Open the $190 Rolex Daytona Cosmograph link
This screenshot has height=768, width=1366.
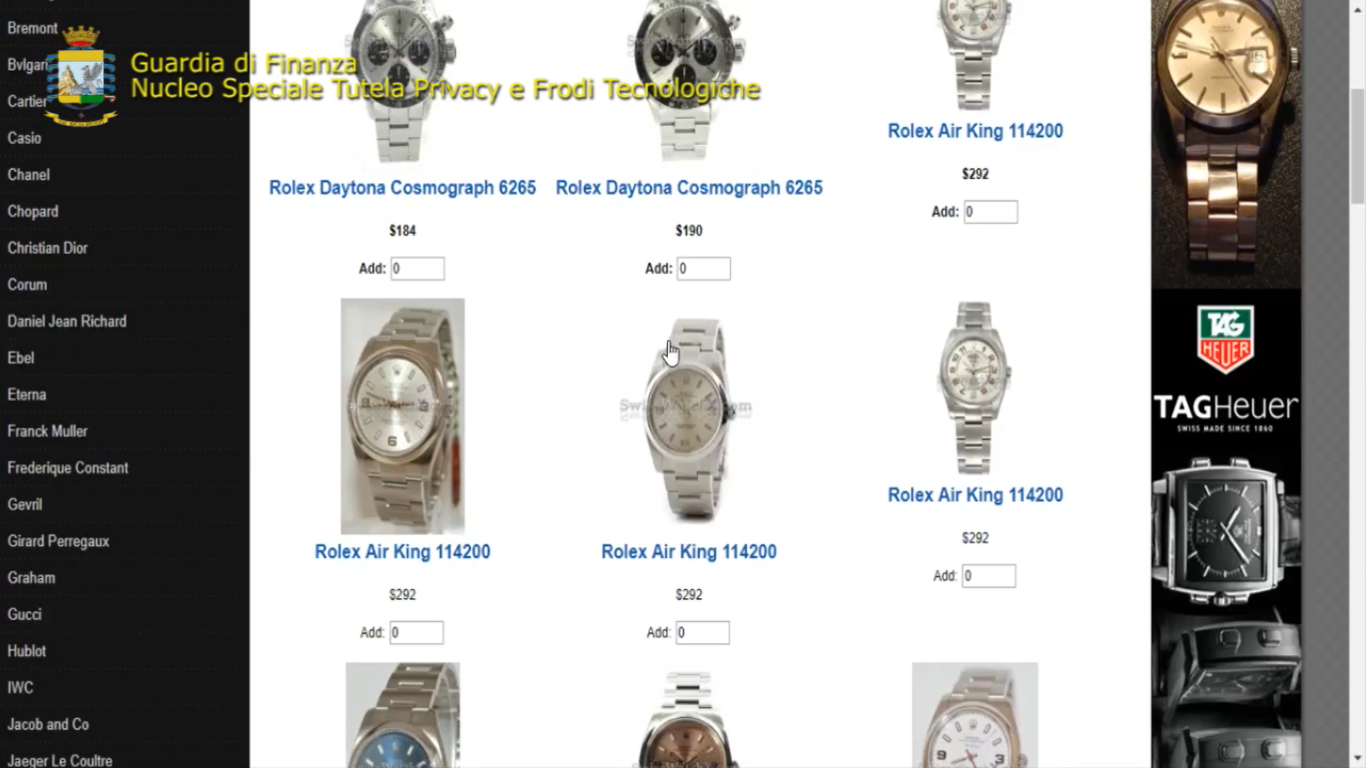(689, 187)
